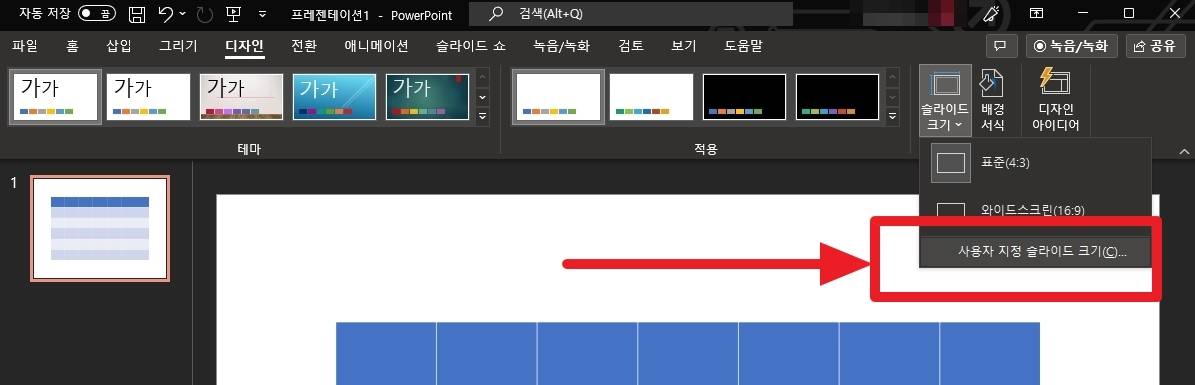The height and width of the screenshot is (385, 1195).
Task: Select slide 1 thumbnail in panel
Action: click(x=100, y=229)
